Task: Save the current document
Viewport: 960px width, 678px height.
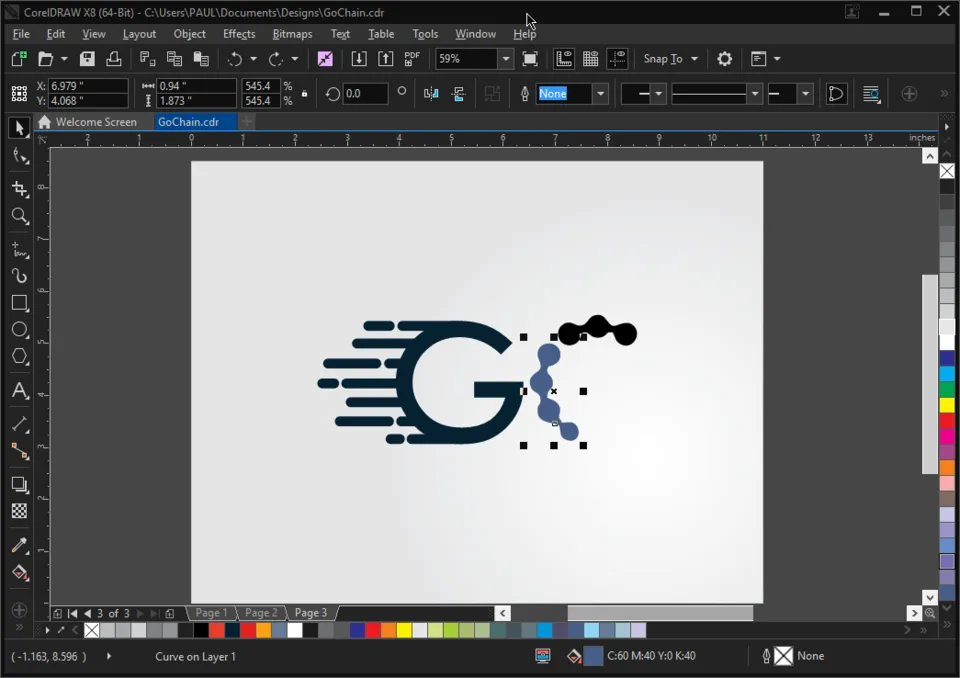Action: coord(88,59)
